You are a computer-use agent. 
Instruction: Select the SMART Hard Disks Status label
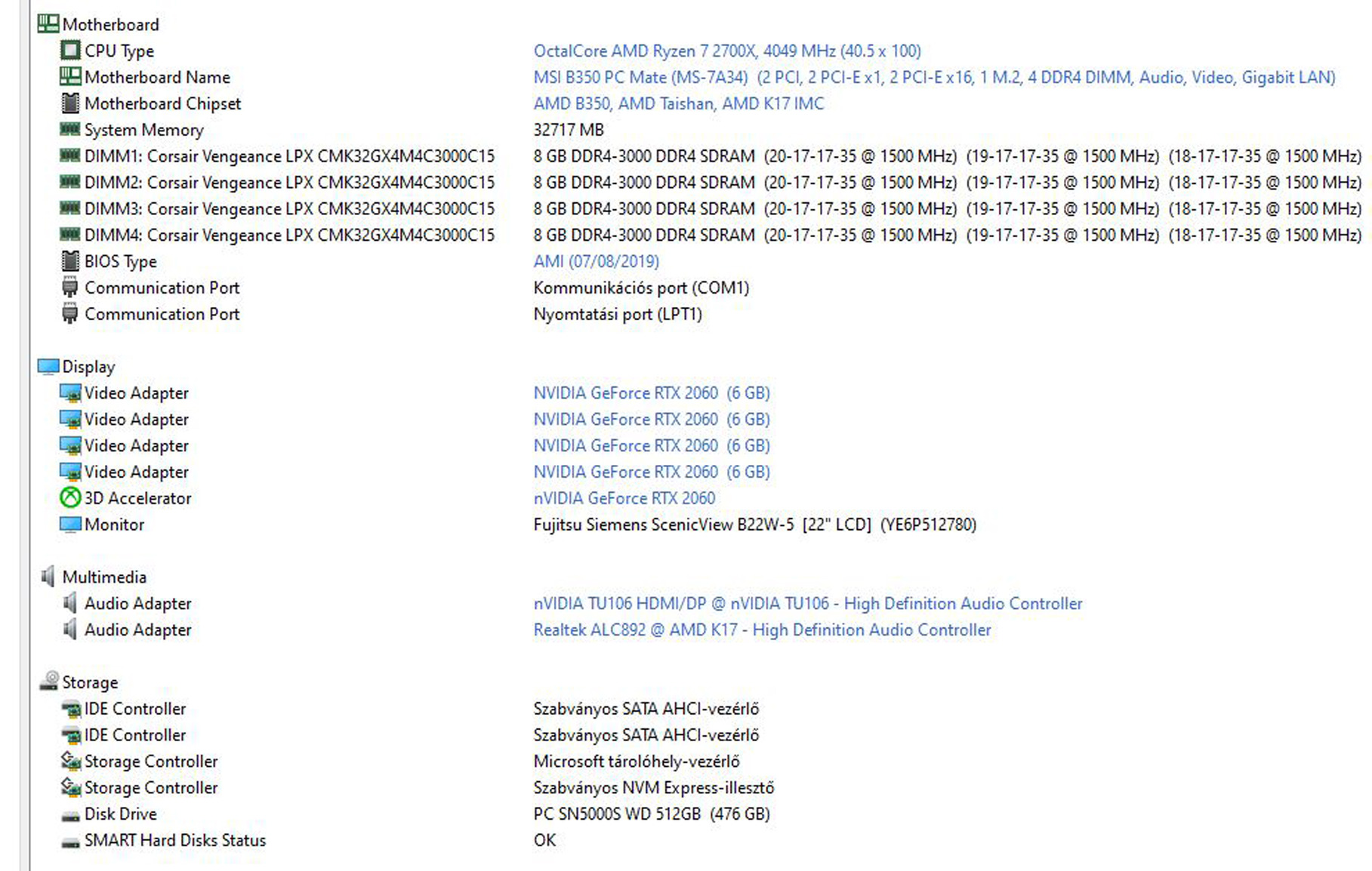pyautogui.click(x=175, y=840)
